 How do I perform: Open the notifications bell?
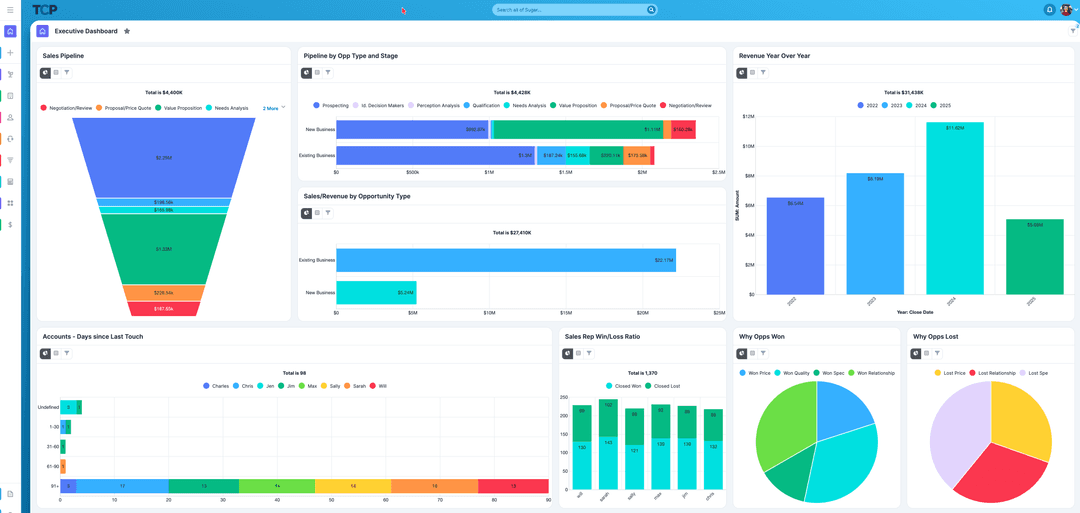(1049, 10)
